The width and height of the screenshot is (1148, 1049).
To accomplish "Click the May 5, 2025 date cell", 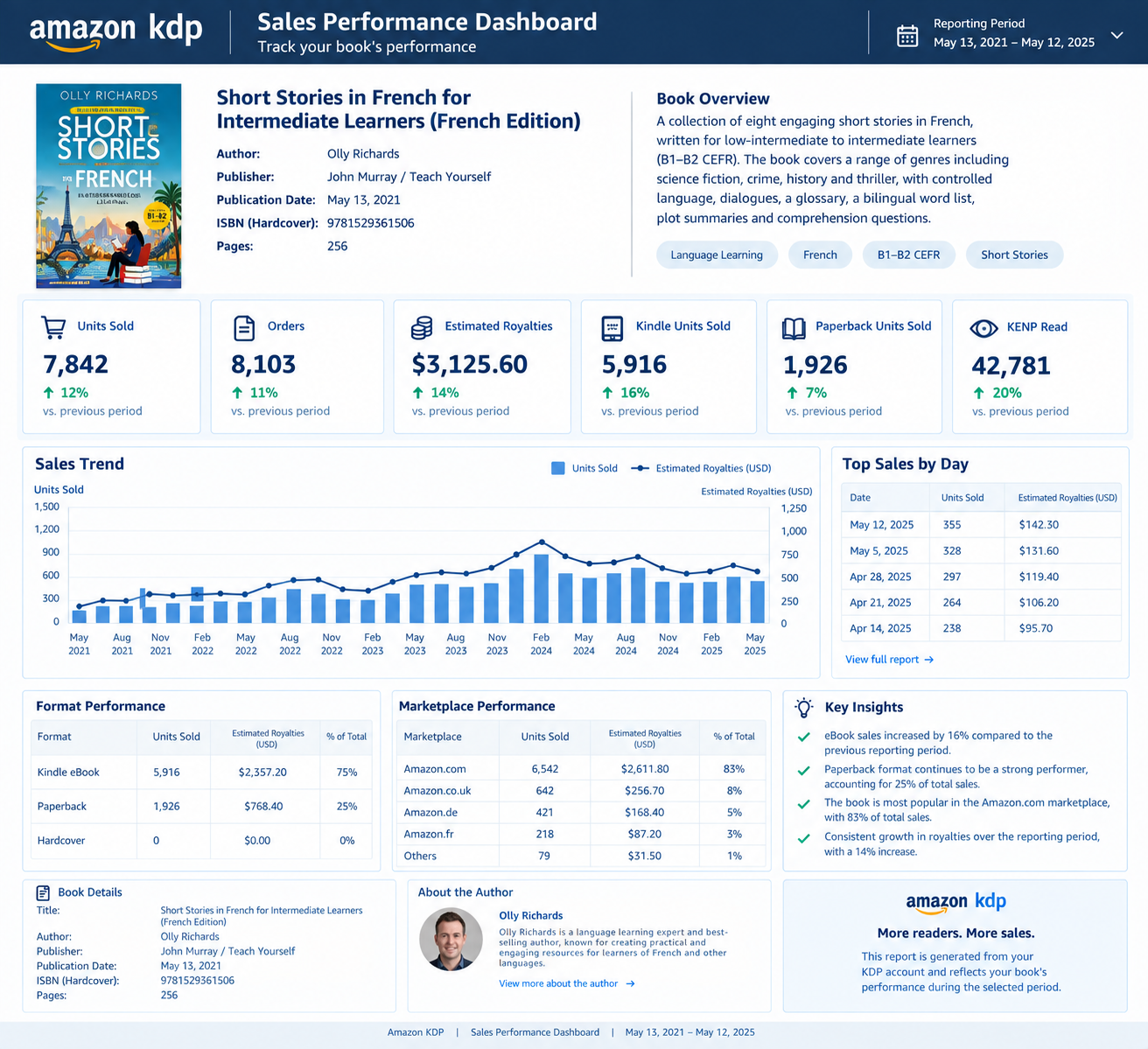I will (x=878, y=551).
